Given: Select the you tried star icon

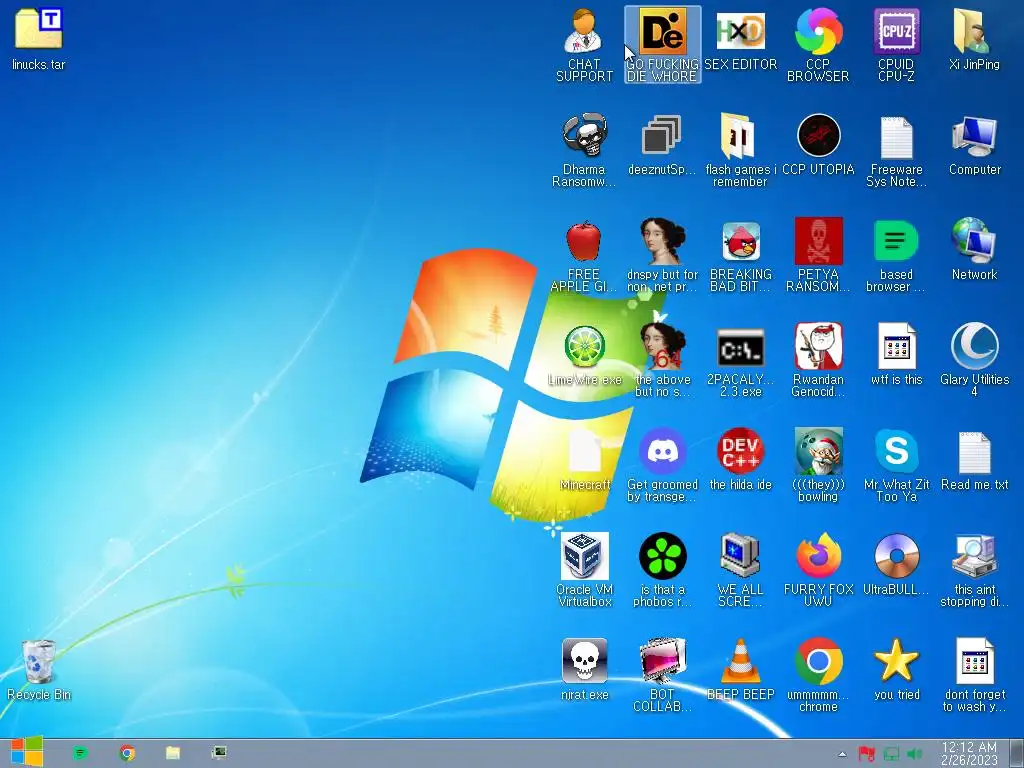Looking at the screenshot, I should click(896, 660).
